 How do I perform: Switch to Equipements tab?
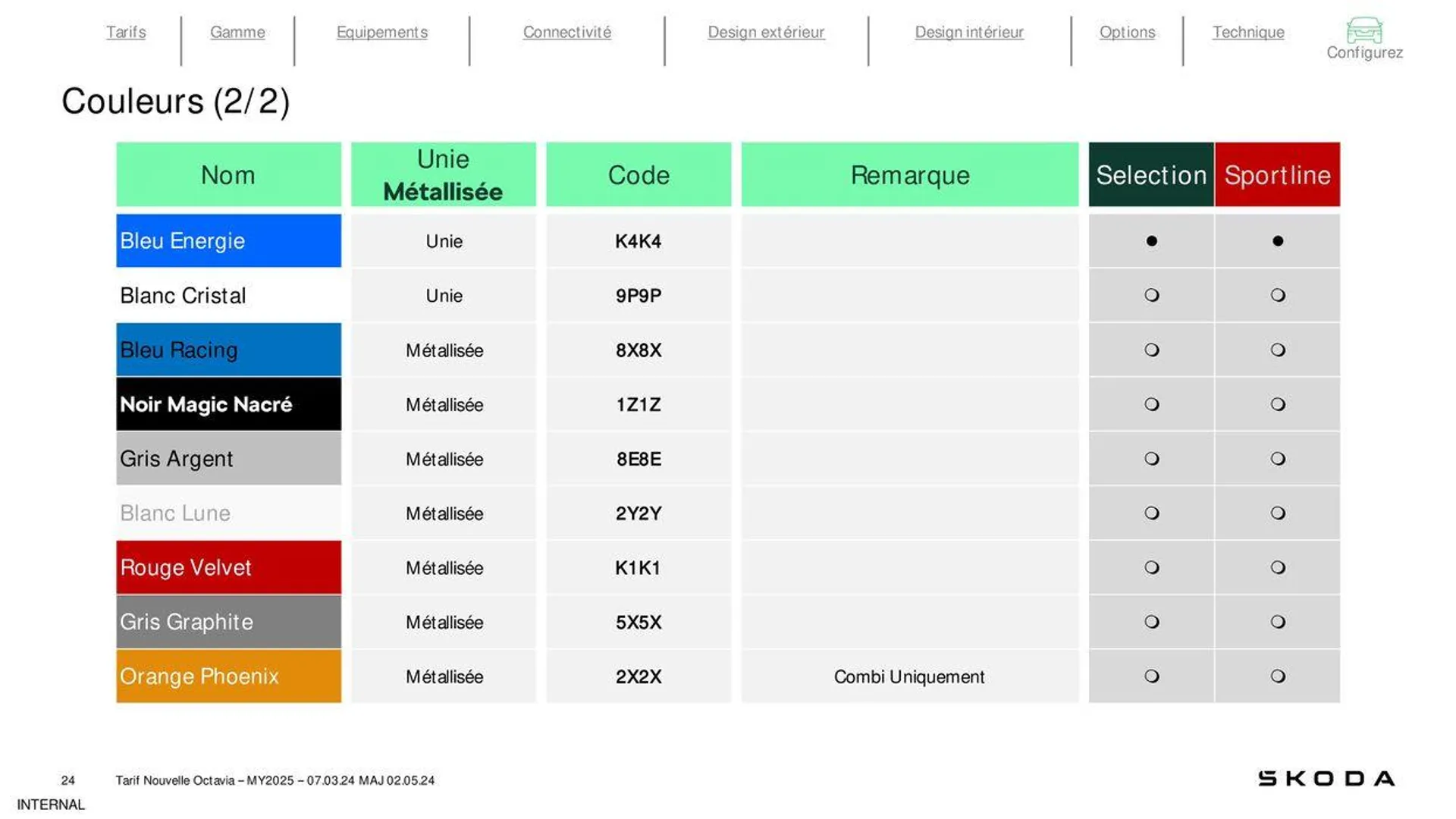[382, 32]
